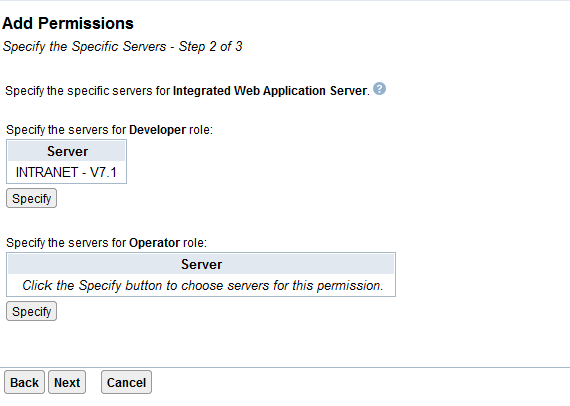Click the Step 2 of 3 indicator text
Image resolution: width=570 pixels, height=406 pixels.
pos(210,47)
